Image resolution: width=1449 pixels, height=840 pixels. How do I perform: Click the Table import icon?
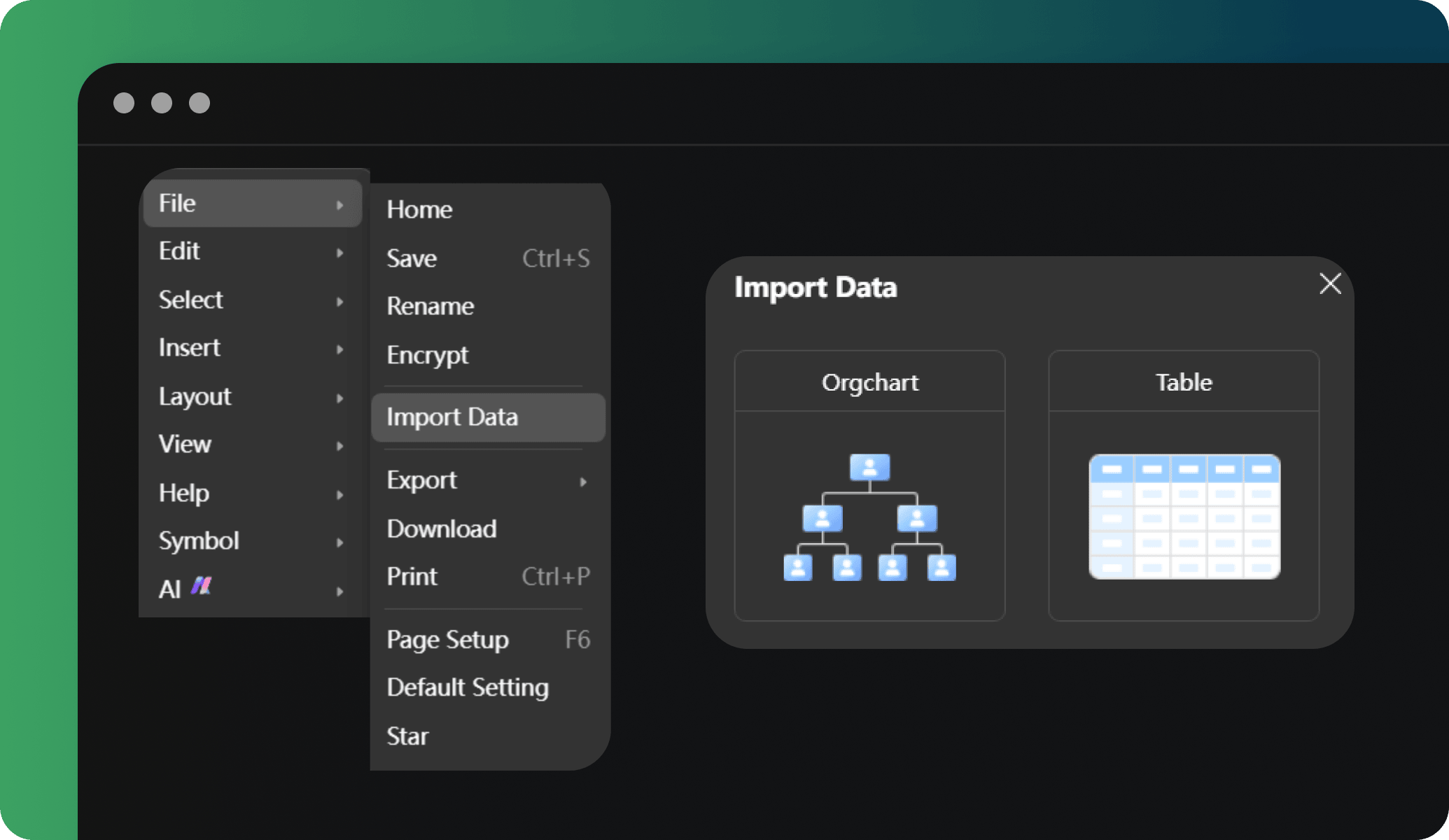[1183, 515]
